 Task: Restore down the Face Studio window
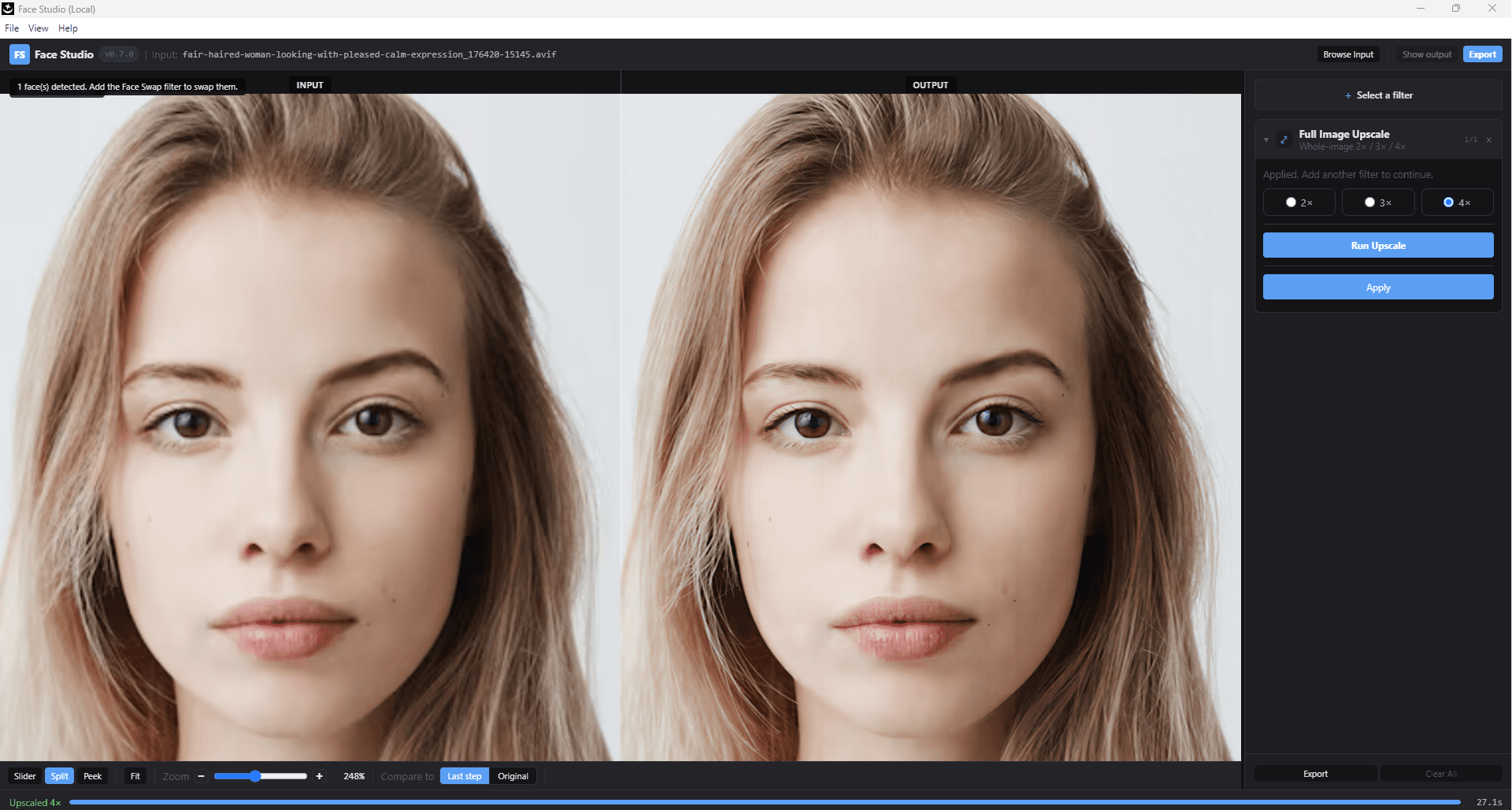[1456, 9]
